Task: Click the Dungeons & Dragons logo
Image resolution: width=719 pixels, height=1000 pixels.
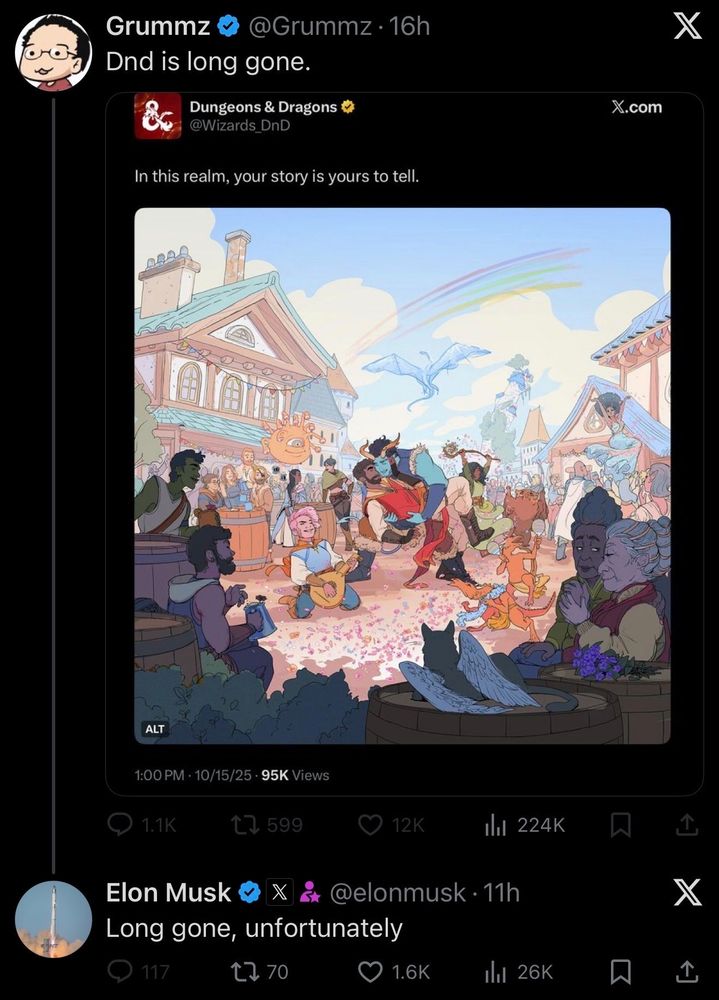Action: (x=158, y=116)
